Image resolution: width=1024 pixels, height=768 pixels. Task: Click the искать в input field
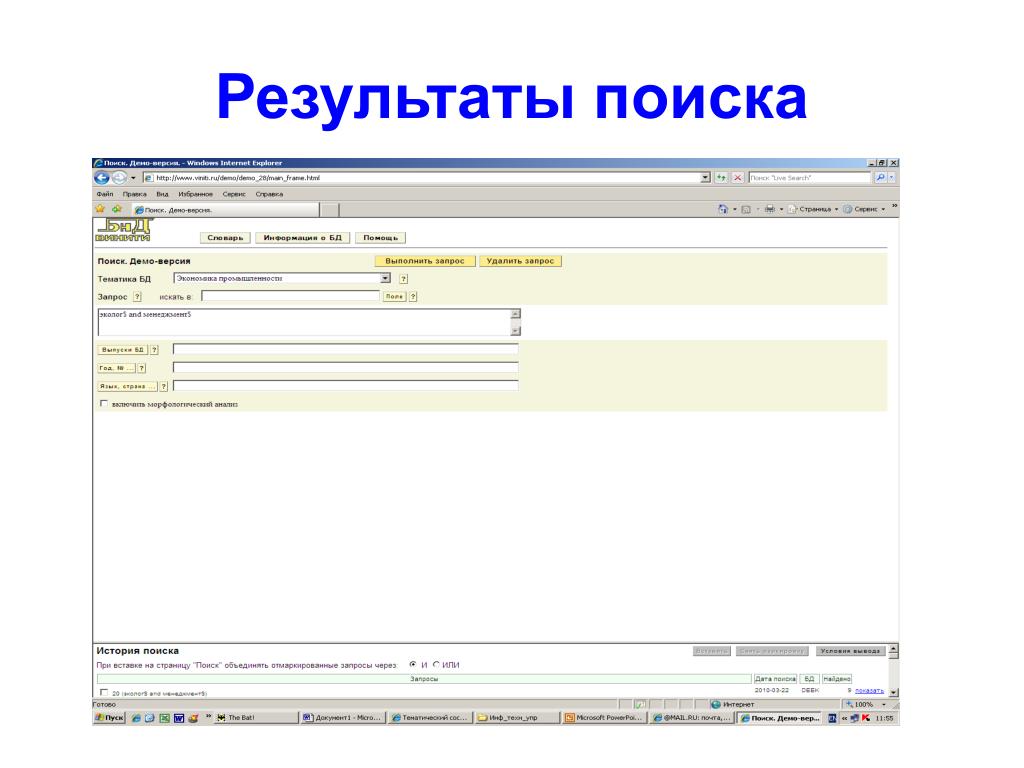point(291,296)
